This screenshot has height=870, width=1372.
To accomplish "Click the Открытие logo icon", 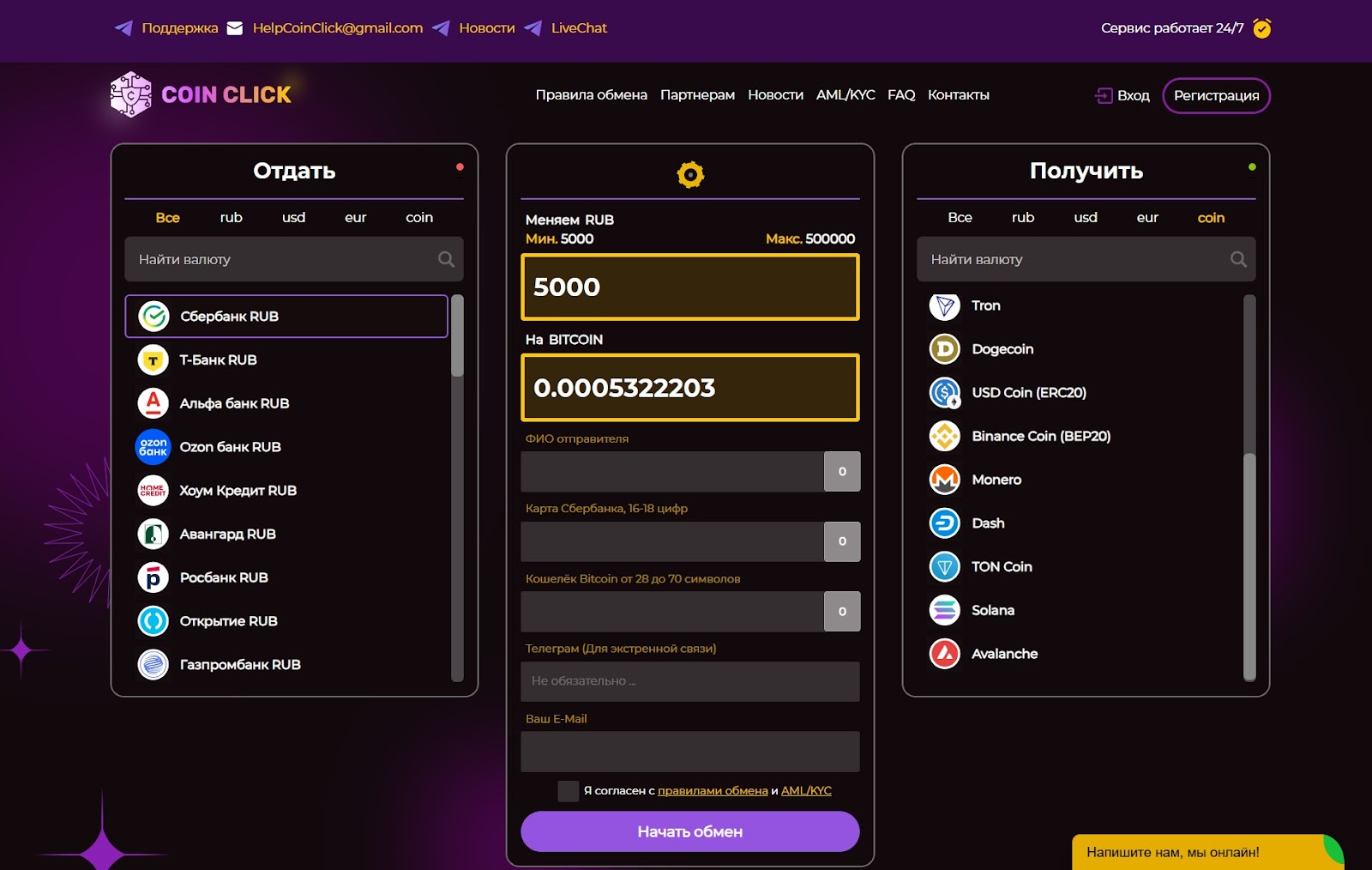I will tap(153, 621).
